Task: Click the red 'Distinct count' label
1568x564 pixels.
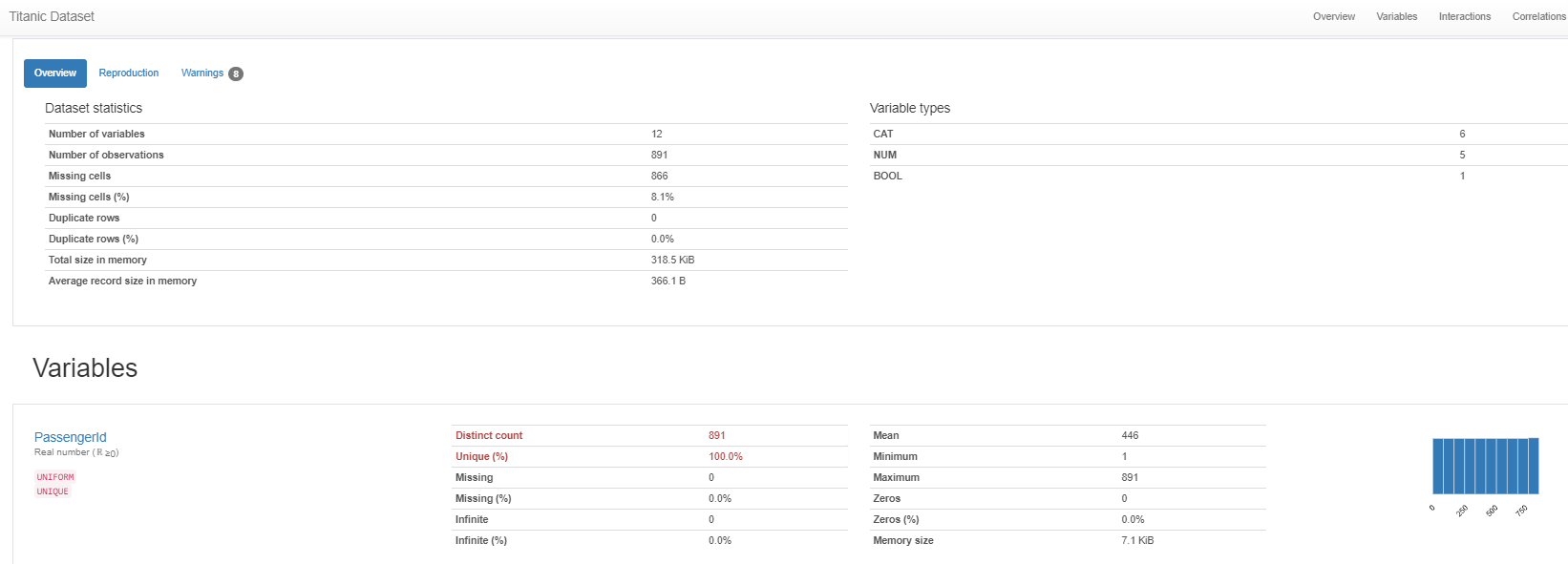Action: tap(489, 435)
